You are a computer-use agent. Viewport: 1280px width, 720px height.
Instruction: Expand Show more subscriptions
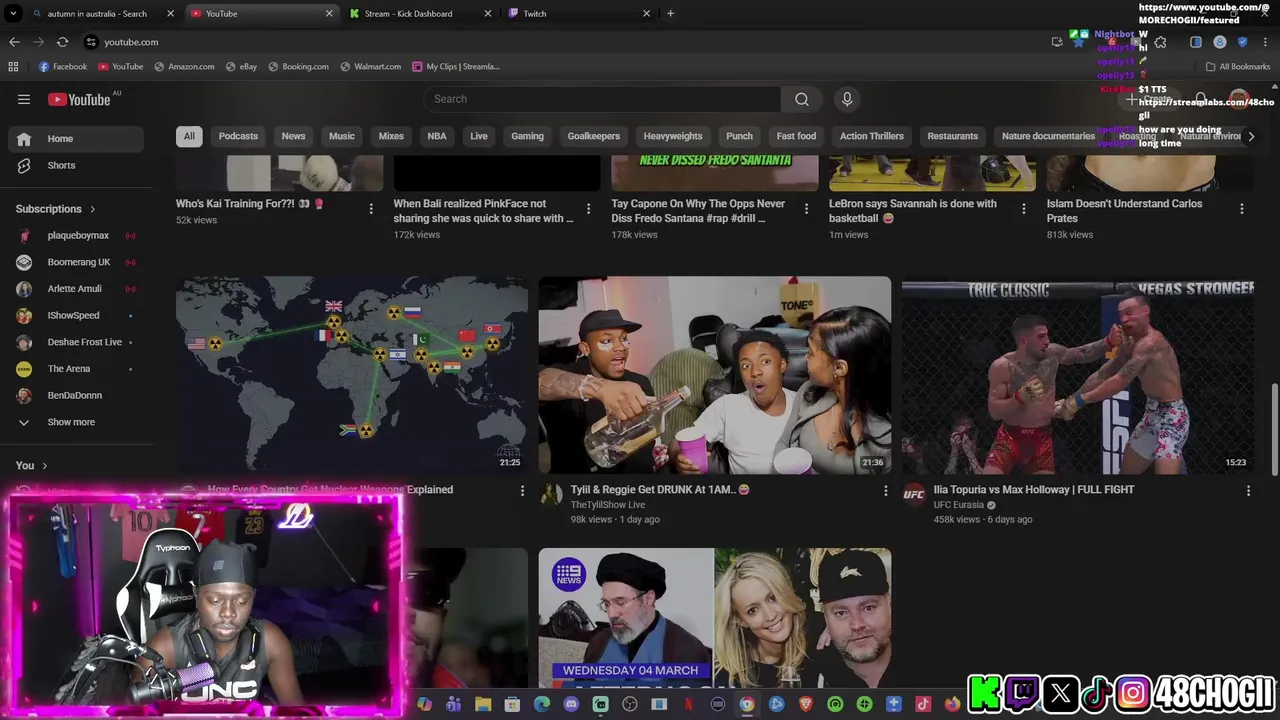(72, 422)
